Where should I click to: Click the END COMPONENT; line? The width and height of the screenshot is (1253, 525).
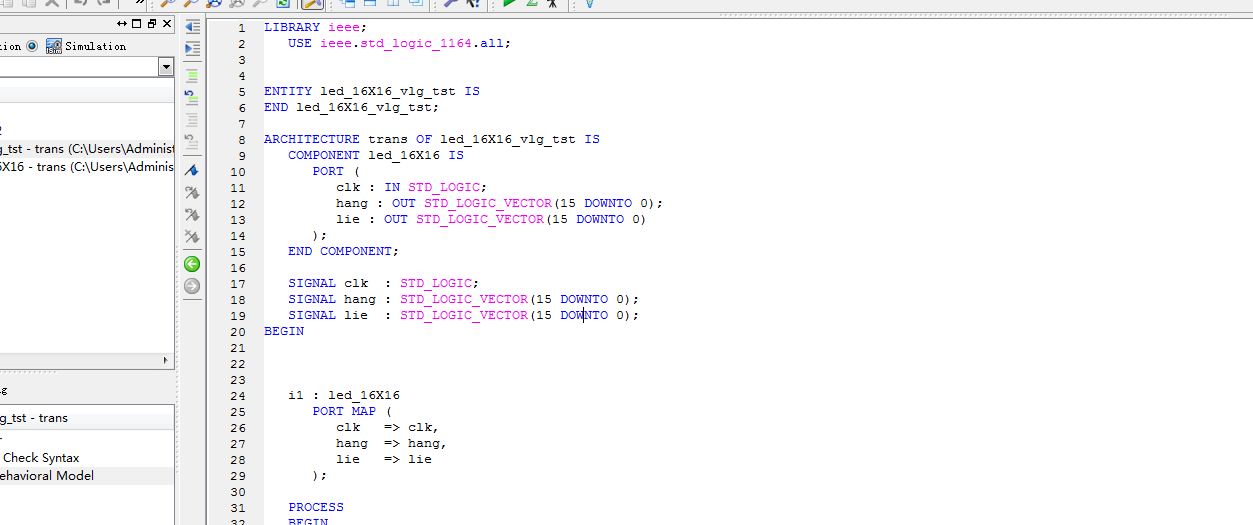344,251
